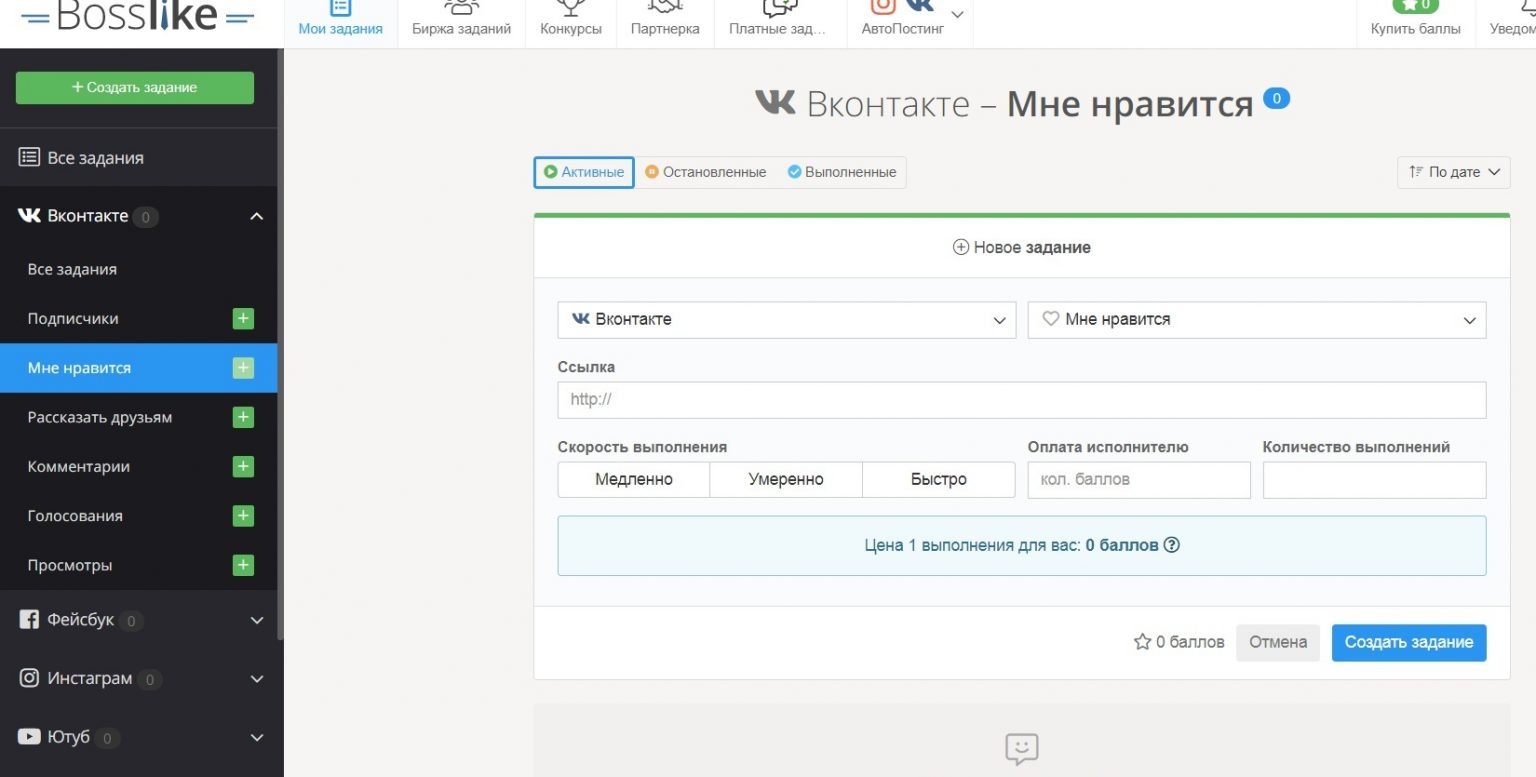Screen dimensions: 1536x777
Task: Click the green star points badge
Action: pos(1416,5)
